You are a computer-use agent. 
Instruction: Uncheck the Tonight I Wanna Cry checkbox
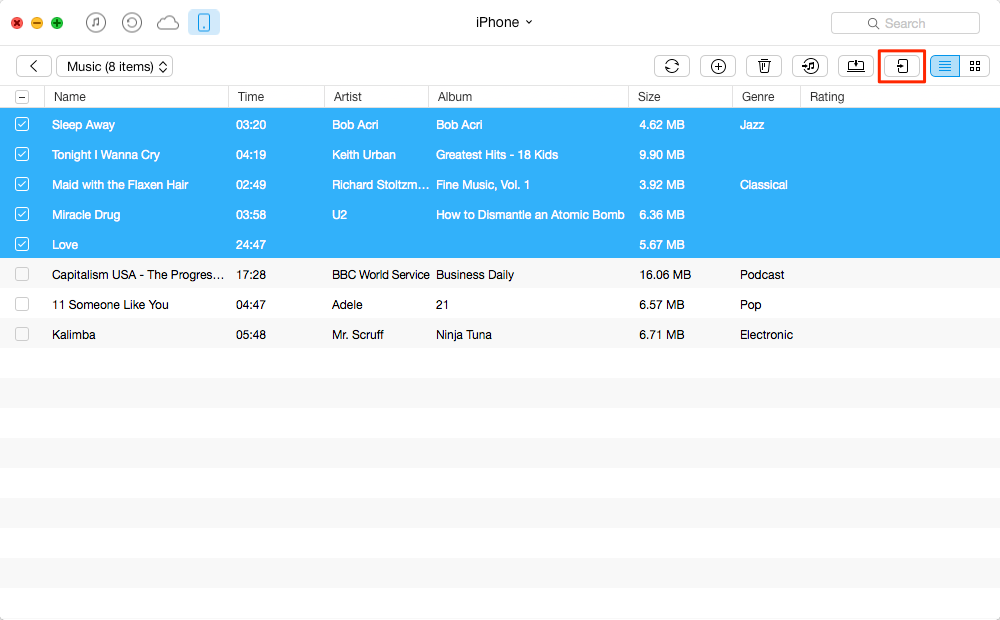pyautogui.click(x=22, y=154)
